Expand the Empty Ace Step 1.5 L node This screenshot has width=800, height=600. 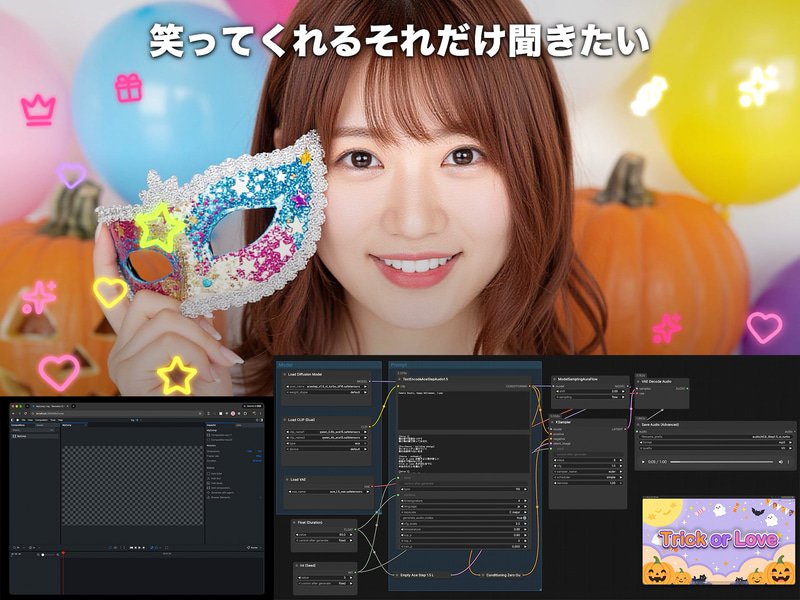click(397, 575)
